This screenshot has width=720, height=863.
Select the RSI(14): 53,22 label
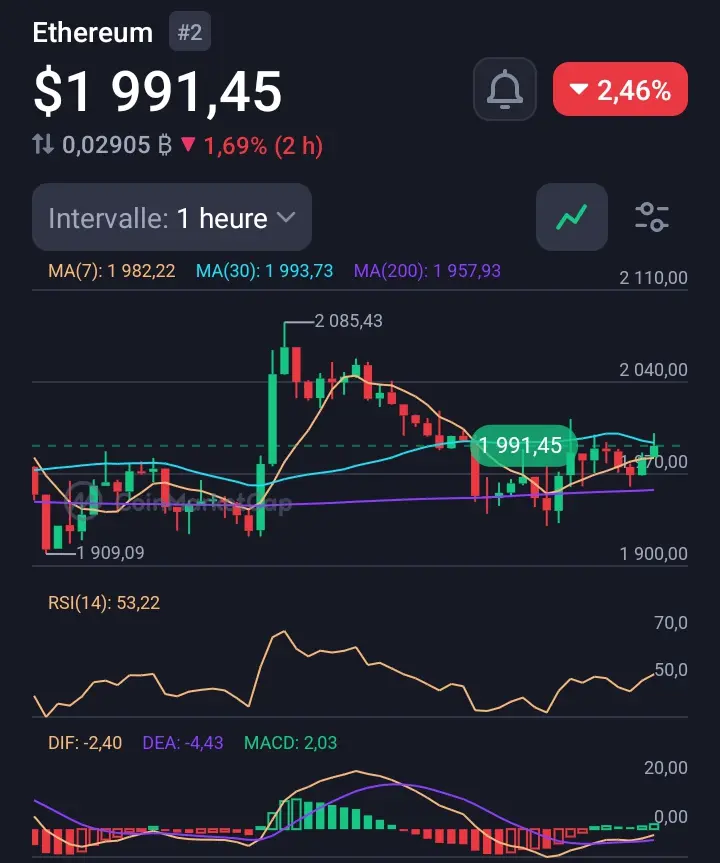tap(104, 603)
